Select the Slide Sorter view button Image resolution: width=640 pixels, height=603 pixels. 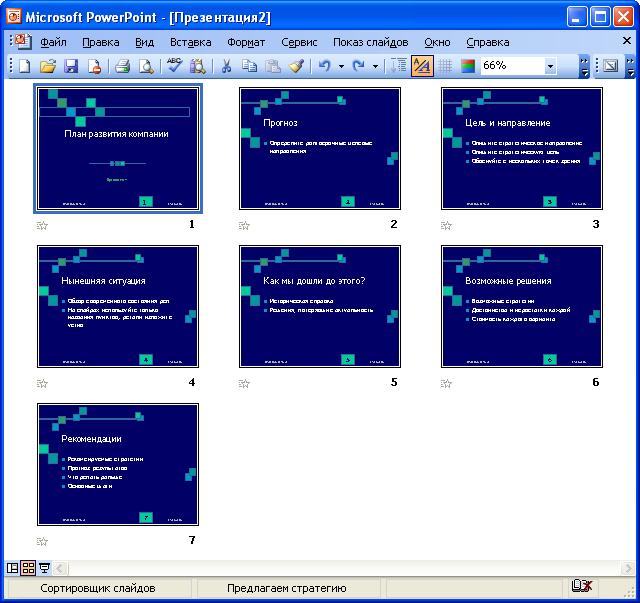pyautogui.click(x=28, y=568)
